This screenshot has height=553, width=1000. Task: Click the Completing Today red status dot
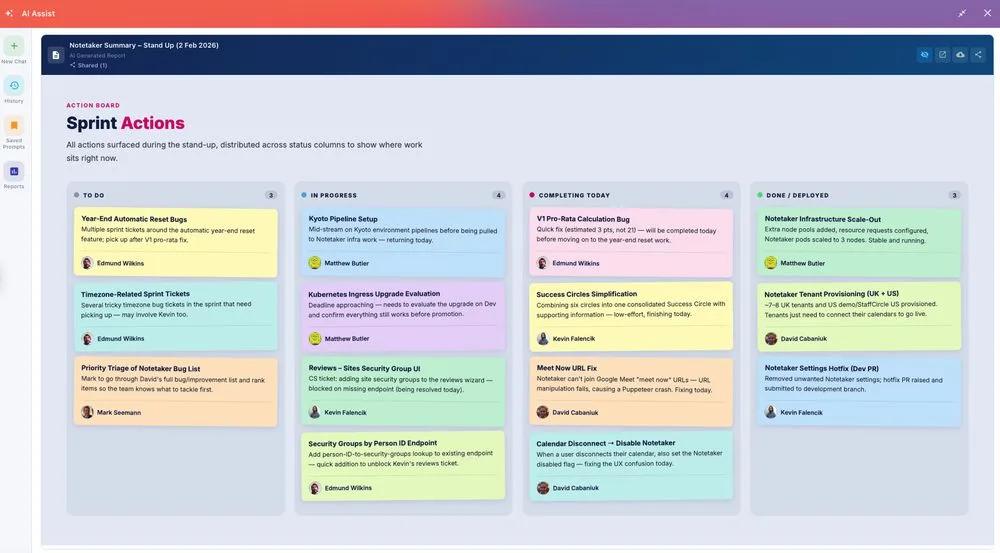click(532, 195)
